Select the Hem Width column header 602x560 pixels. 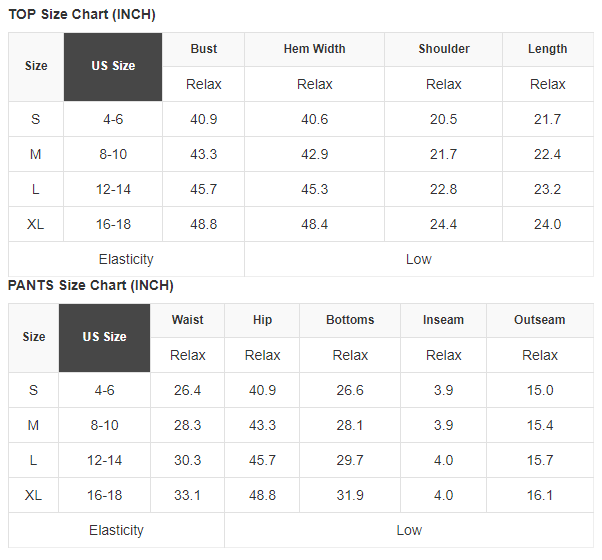314,49
